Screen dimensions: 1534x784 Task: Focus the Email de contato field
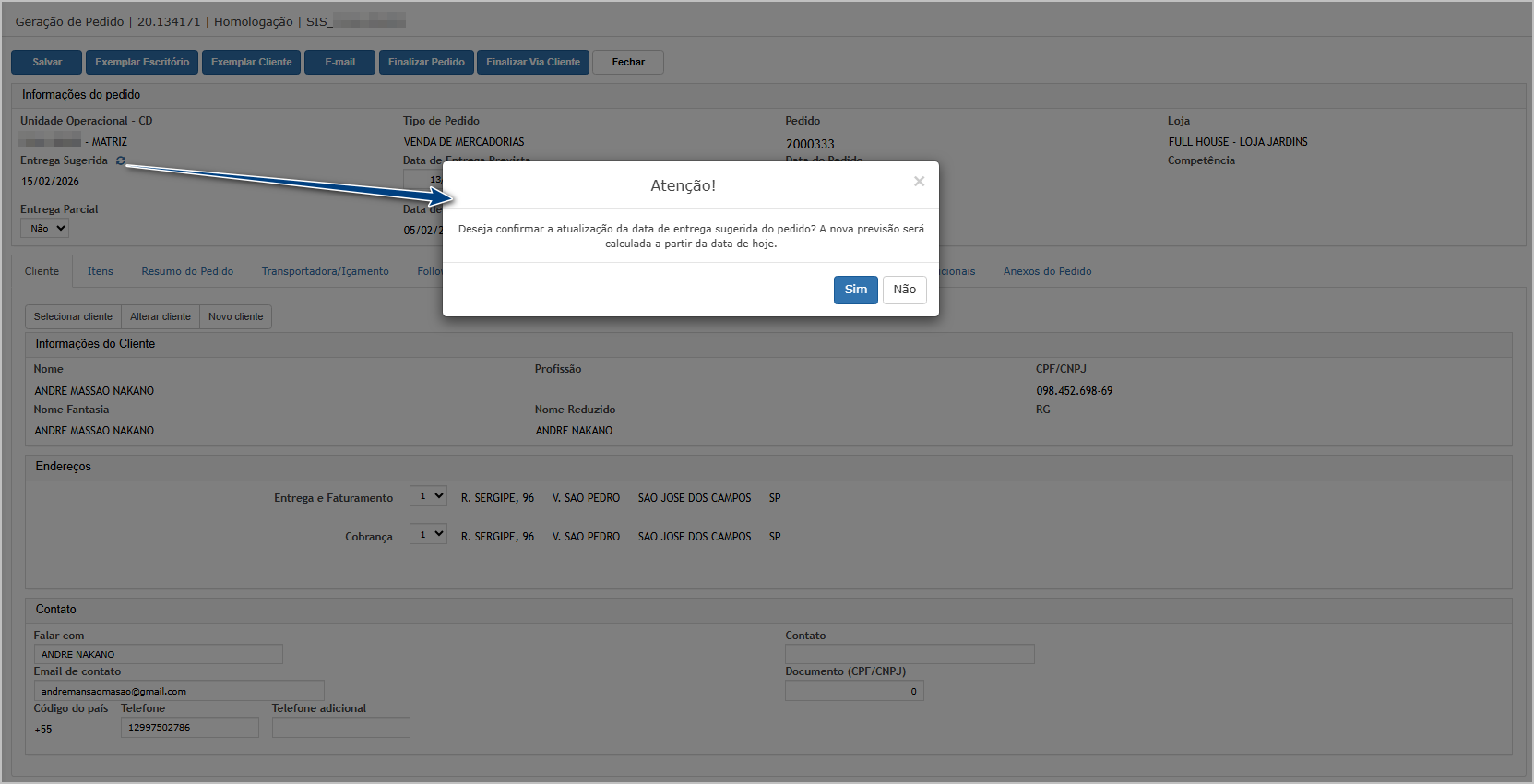179,691
